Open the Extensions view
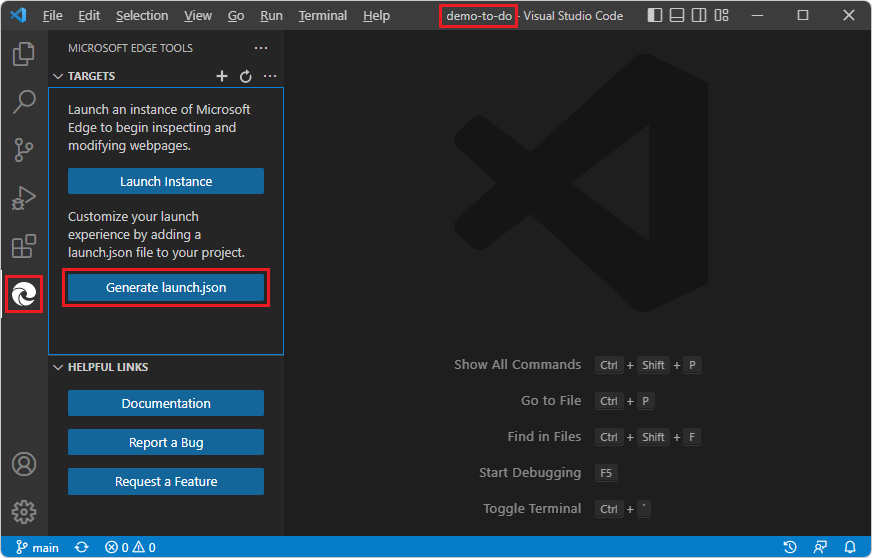Viewport: 872px width, 558px height. click(24, 246)
